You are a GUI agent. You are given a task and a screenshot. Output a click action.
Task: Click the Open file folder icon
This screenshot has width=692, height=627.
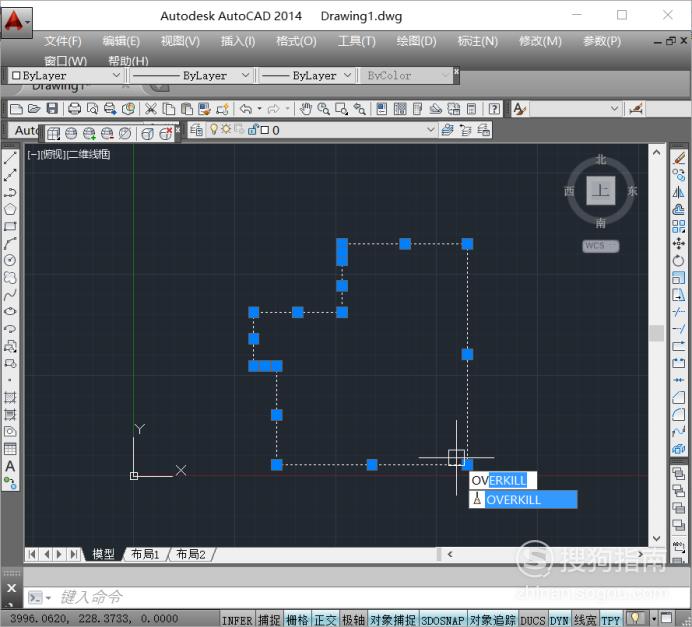point(34,109)
